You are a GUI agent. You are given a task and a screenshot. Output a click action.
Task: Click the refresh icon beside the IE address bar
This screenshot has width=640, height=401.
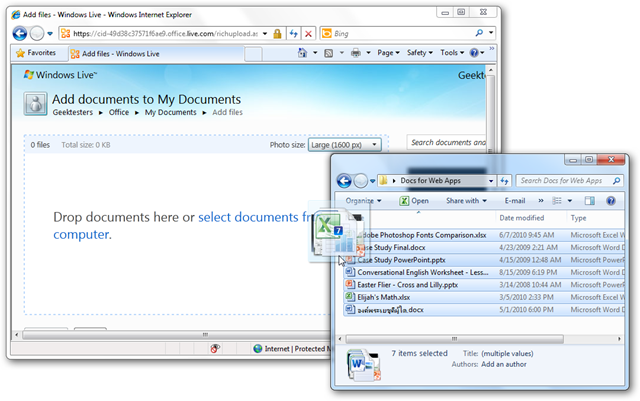(x=293, y=33)
